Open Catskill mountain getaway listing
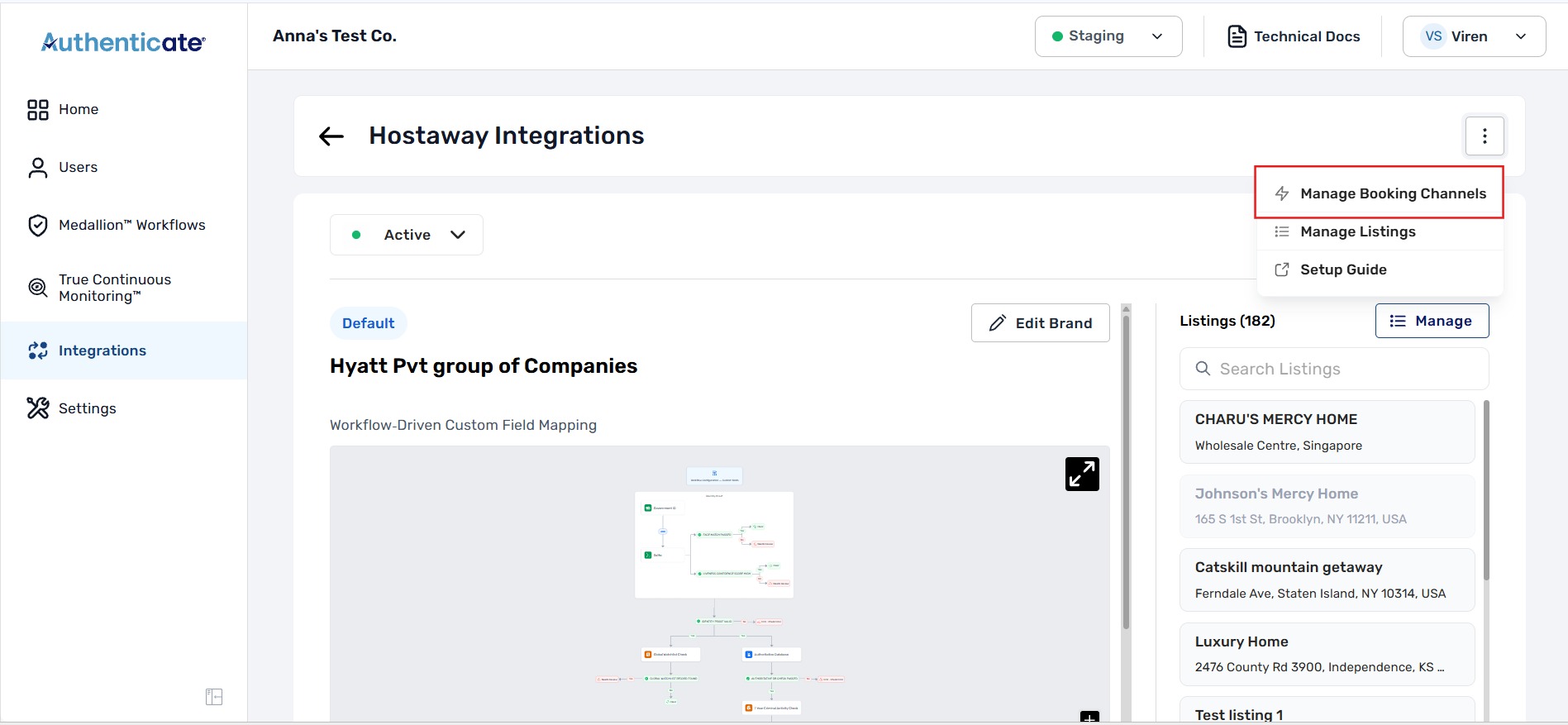The width and height of the screenshot is (1568, 725). pos(1327,580)
